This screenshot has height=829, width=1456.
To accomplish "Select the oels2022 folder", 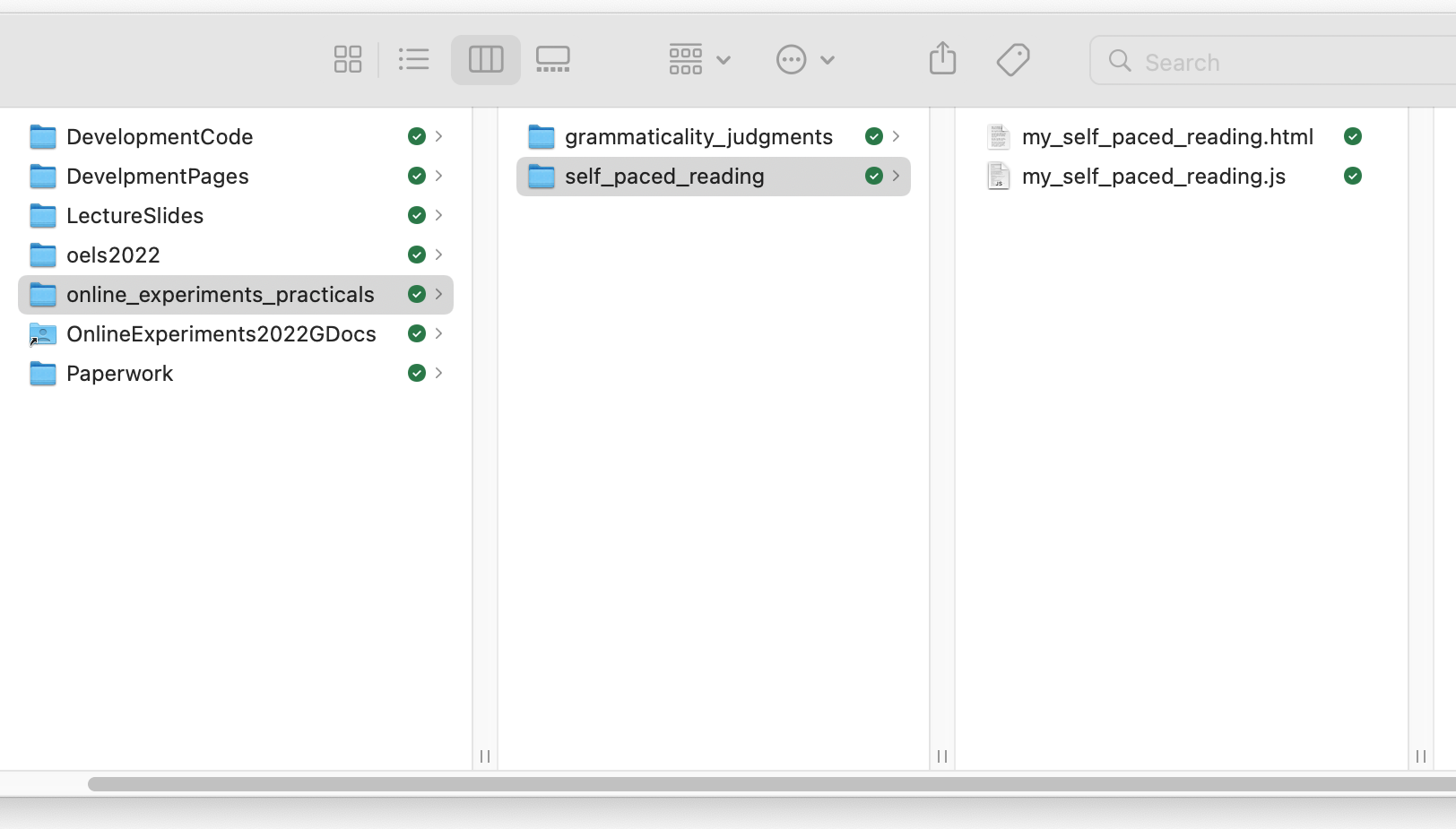I will 236,255.
